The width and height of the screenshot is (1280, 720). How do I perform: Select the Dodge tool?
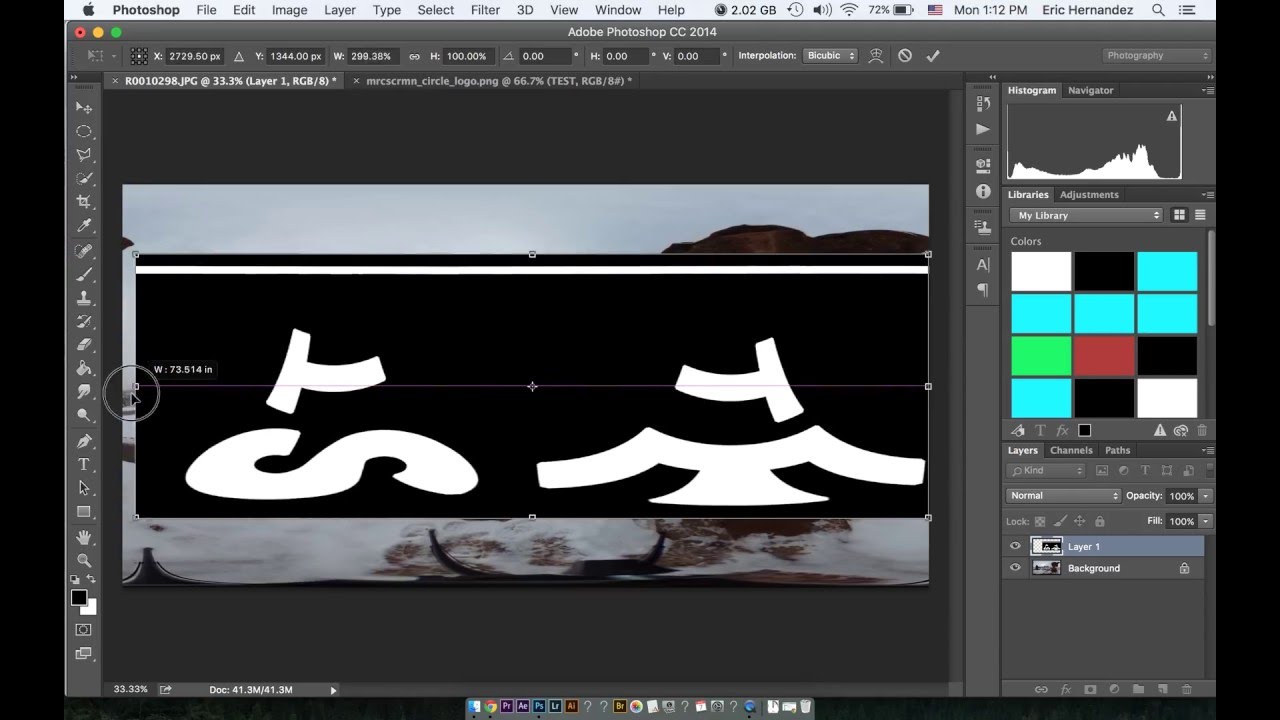point(84,415)
